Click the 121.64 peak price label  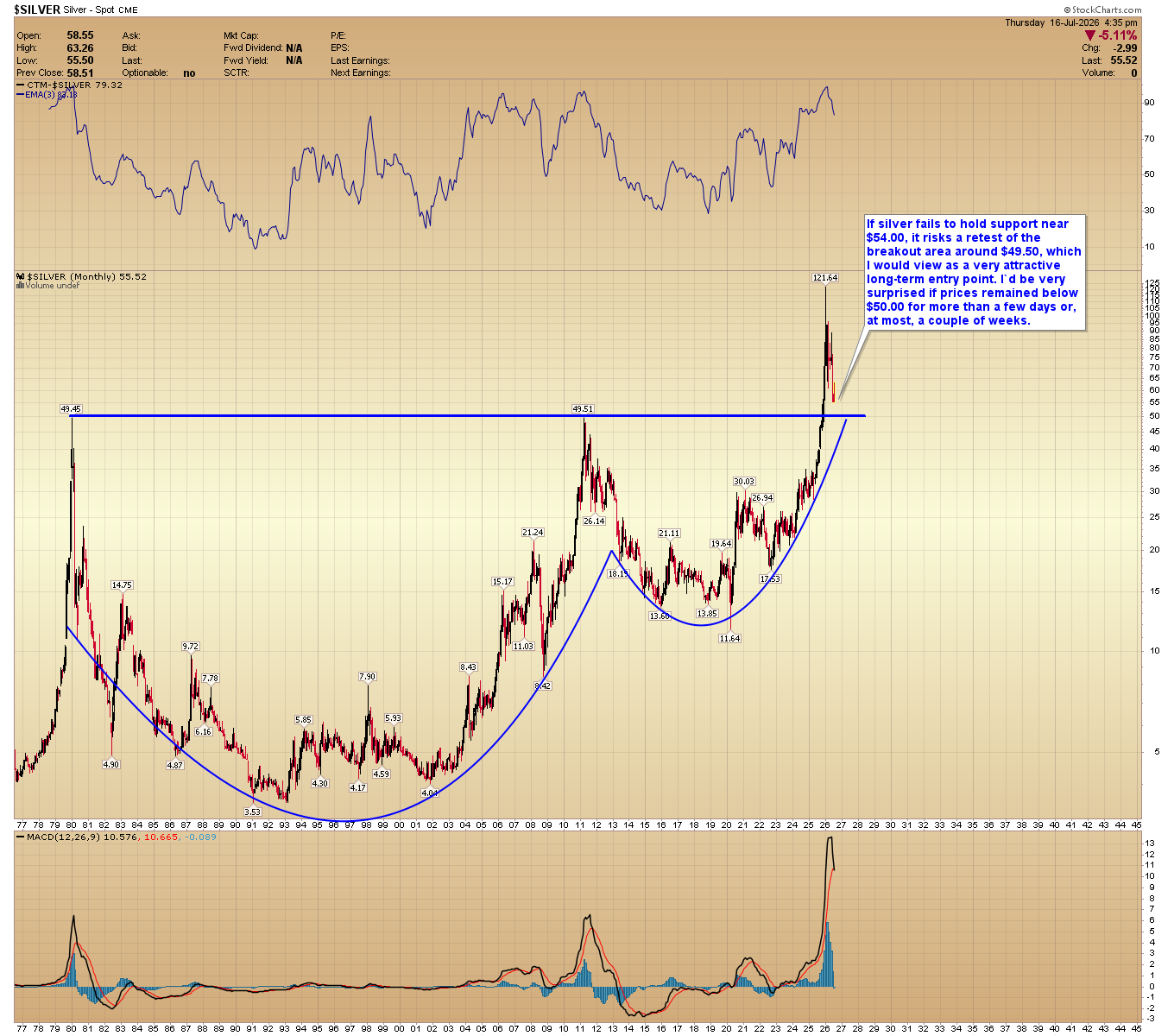coord(825,278)
